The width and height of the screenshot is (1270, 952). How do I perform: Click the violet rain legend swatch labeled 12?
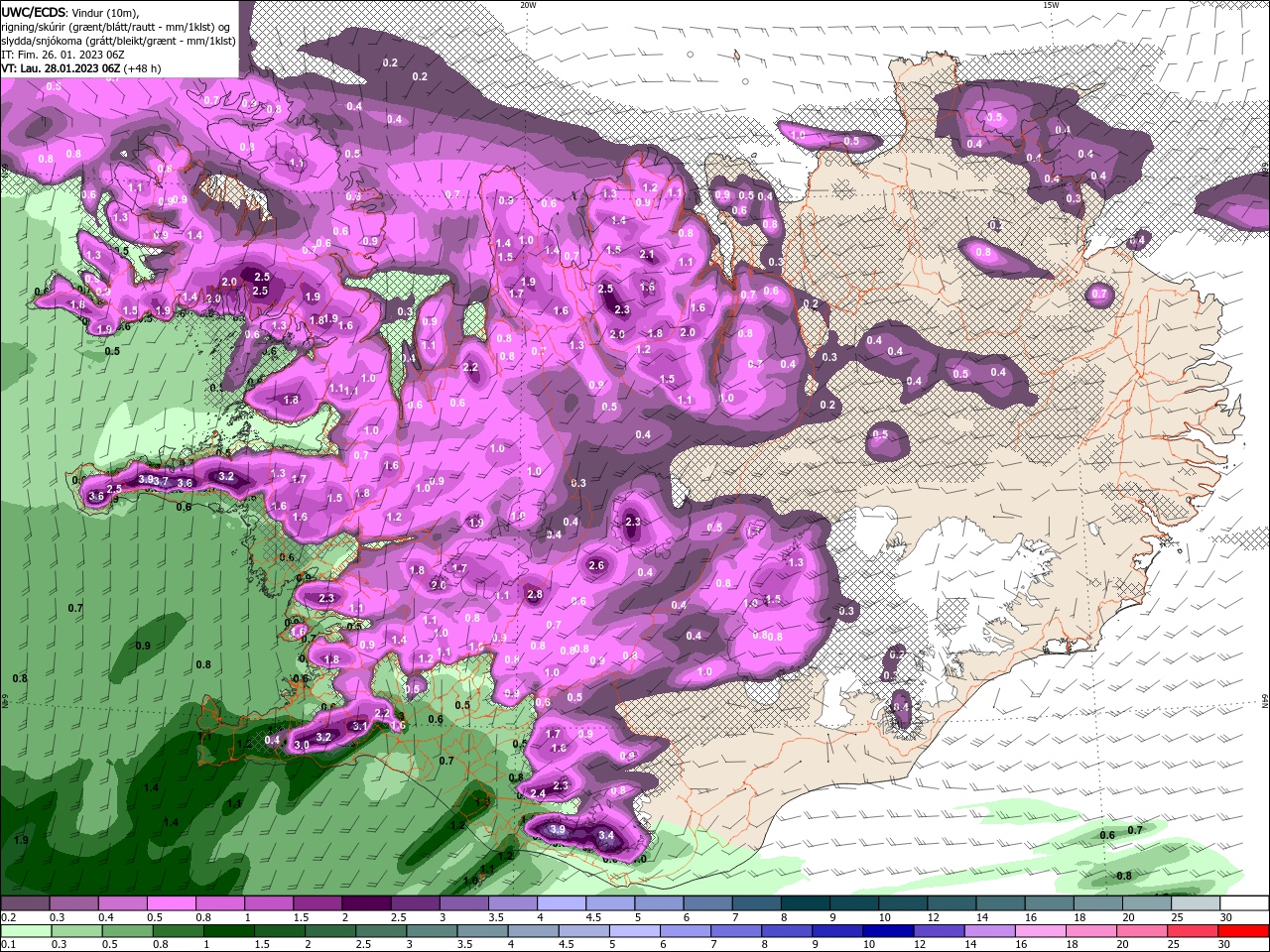938,931
